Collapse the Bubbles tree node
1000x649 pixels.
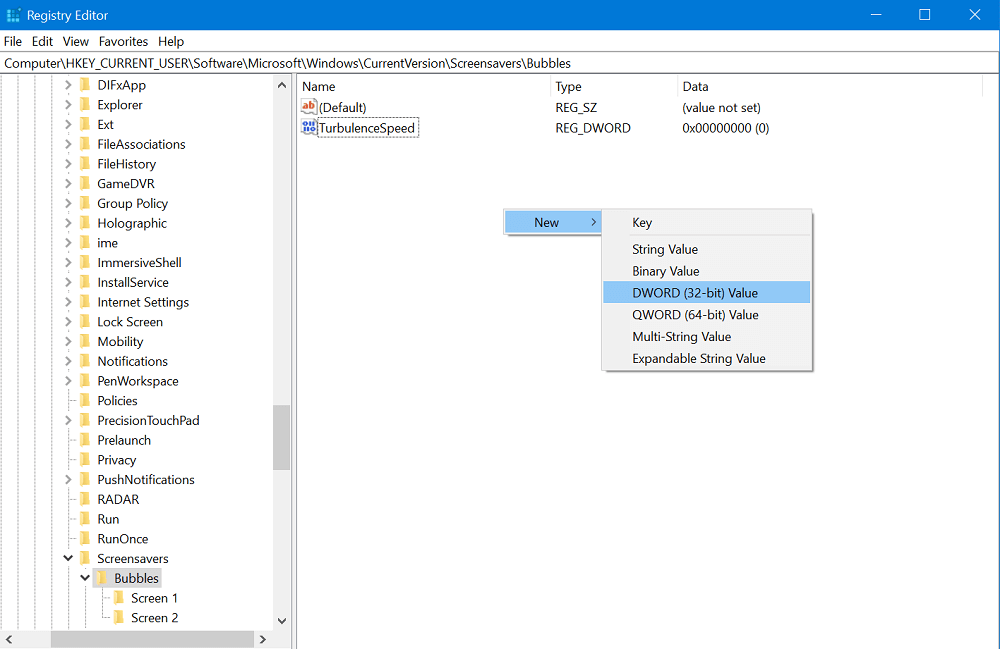tap(85, 578)
